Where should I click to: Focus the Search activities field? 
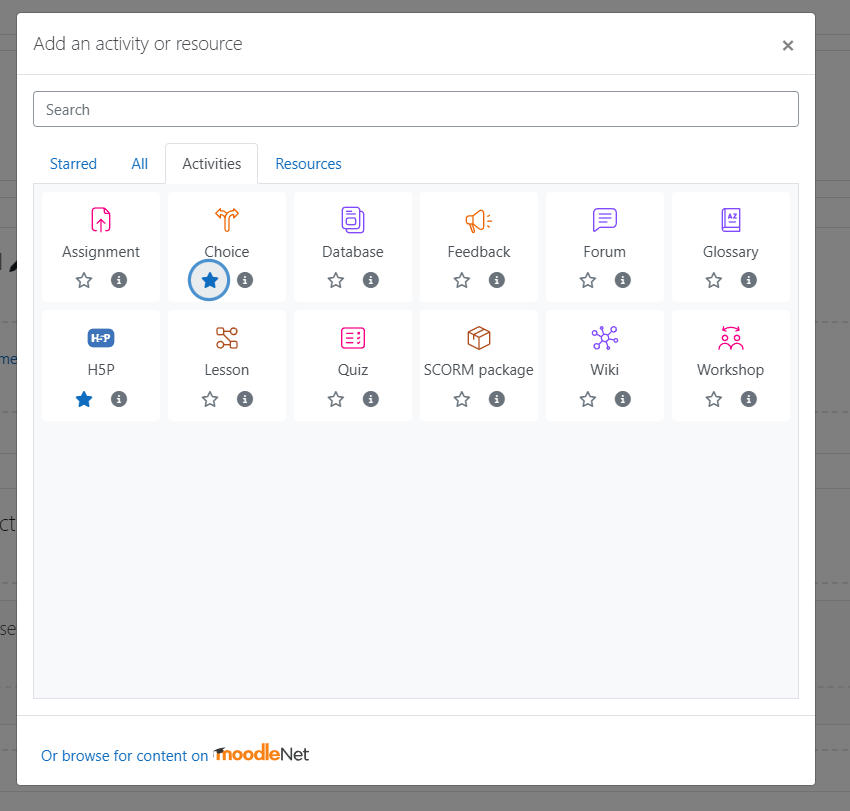coord(416,109)
